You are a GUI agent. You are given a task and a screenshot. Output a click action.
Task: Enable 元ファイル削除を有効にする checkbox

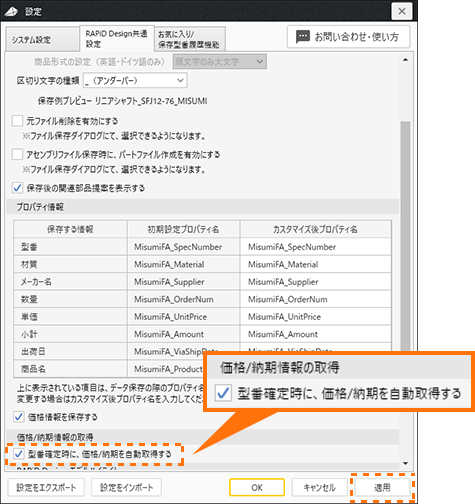coord(17,121)
